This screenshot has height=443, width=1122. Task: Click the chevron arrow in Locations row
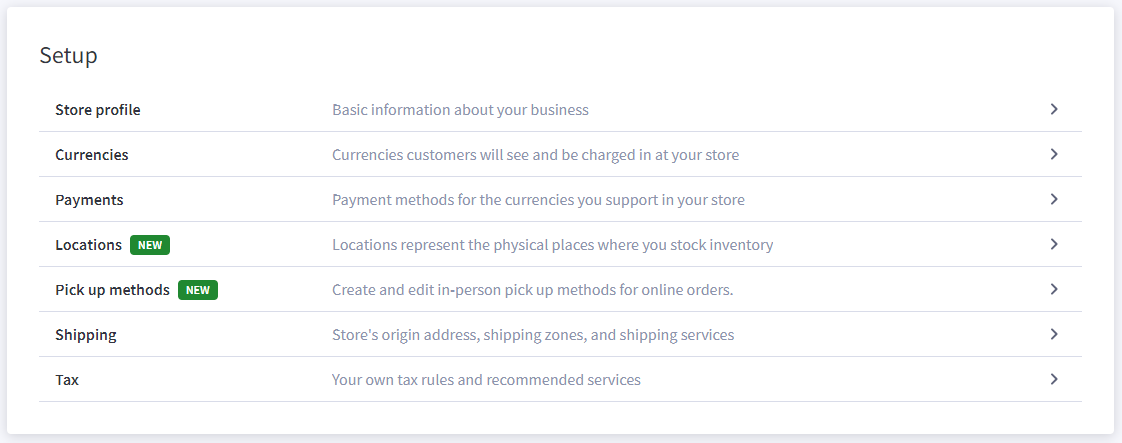(1053, 244)
